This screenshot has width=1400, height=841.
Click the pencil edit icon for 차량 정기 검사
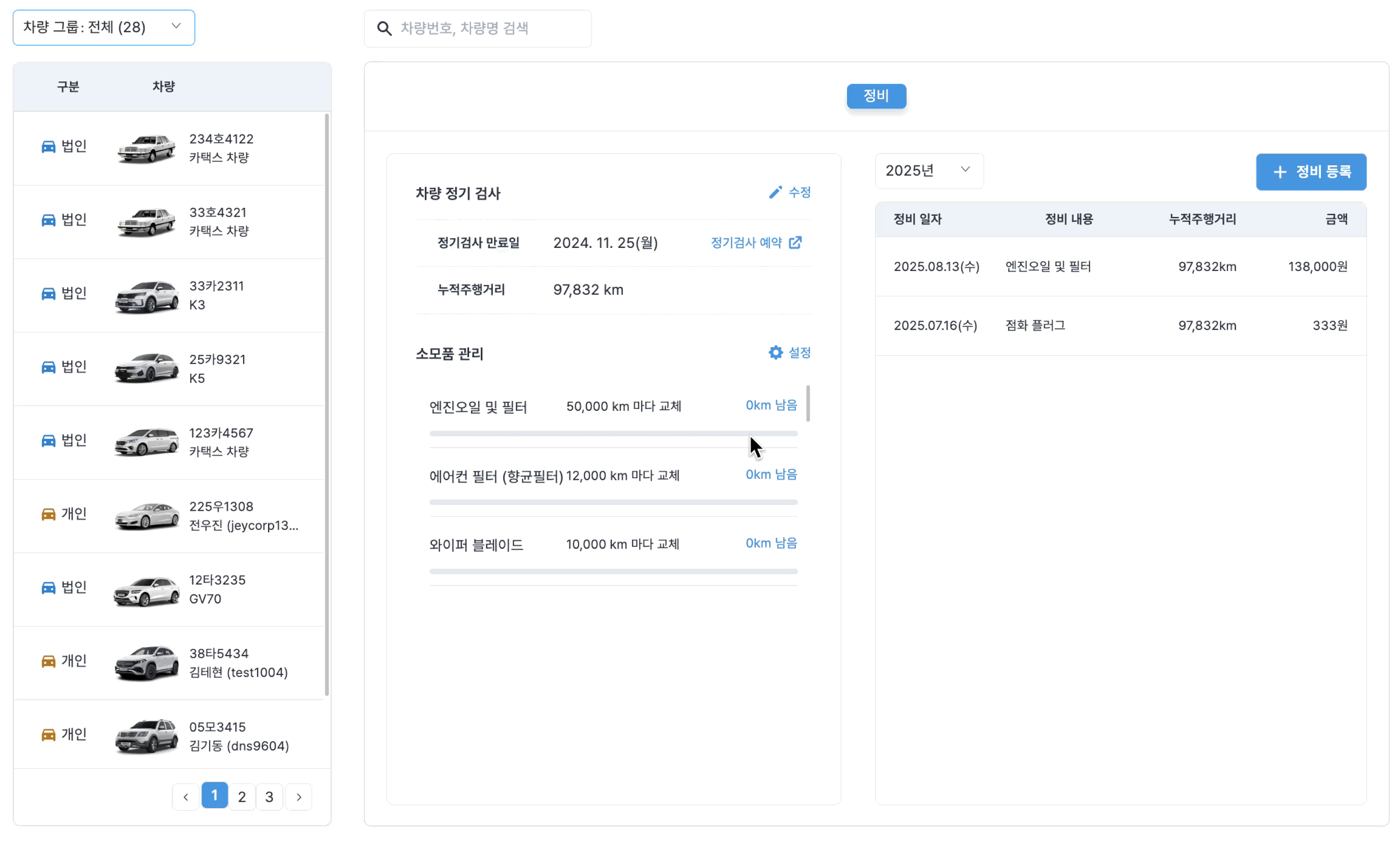775,193
